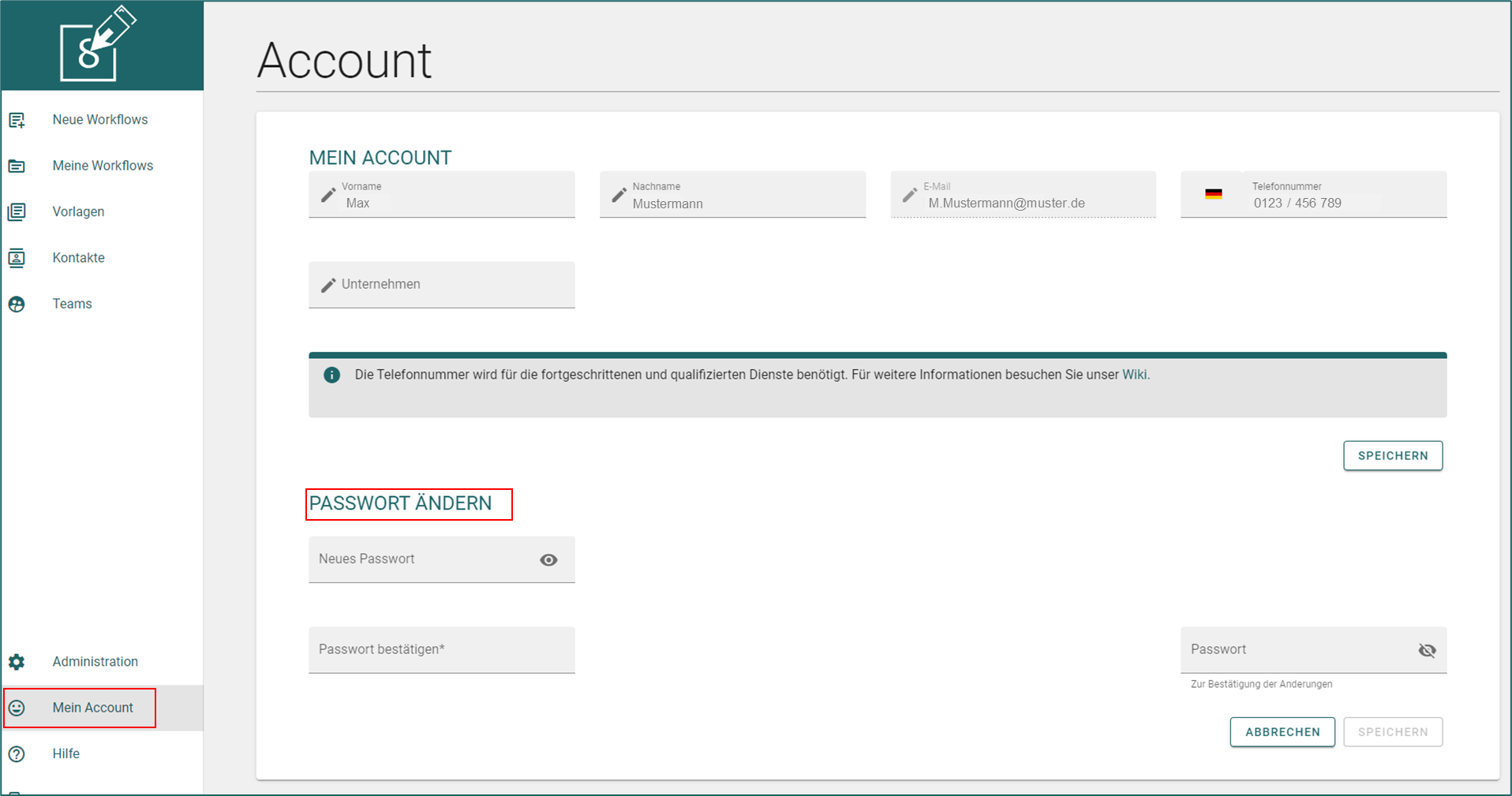Click the lower Speichern button for password
This screenshot has height=796, width=1512.
point(1393,732)
